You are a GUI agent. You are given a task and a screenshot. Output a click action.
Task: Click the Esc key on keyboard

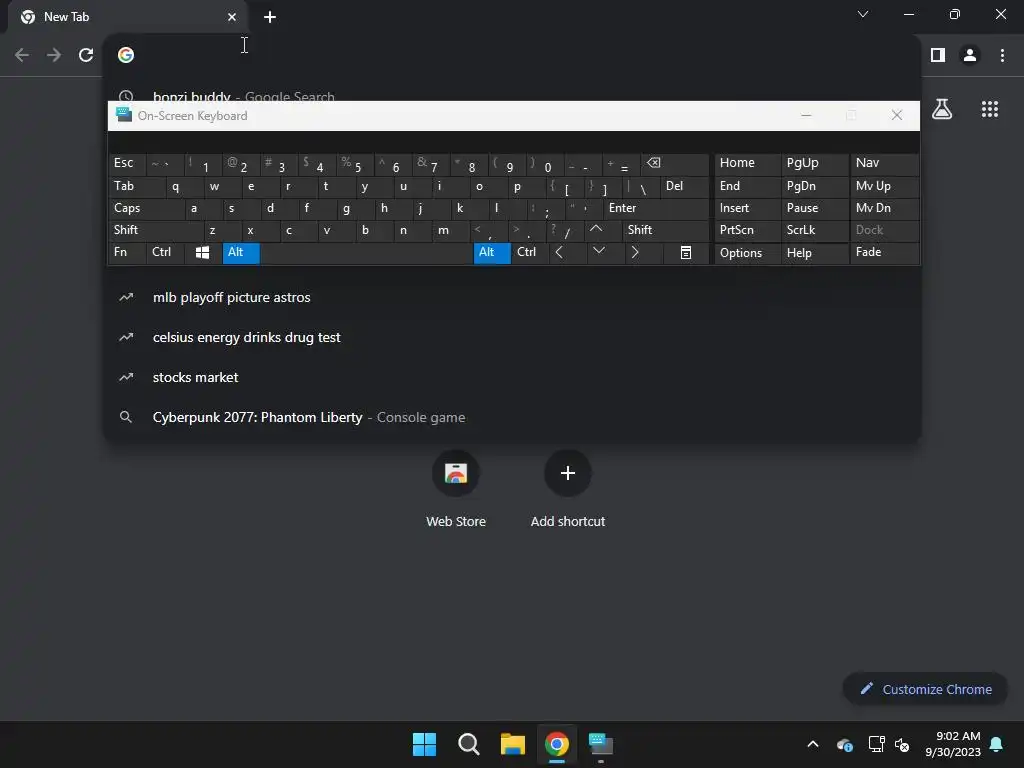127,164
